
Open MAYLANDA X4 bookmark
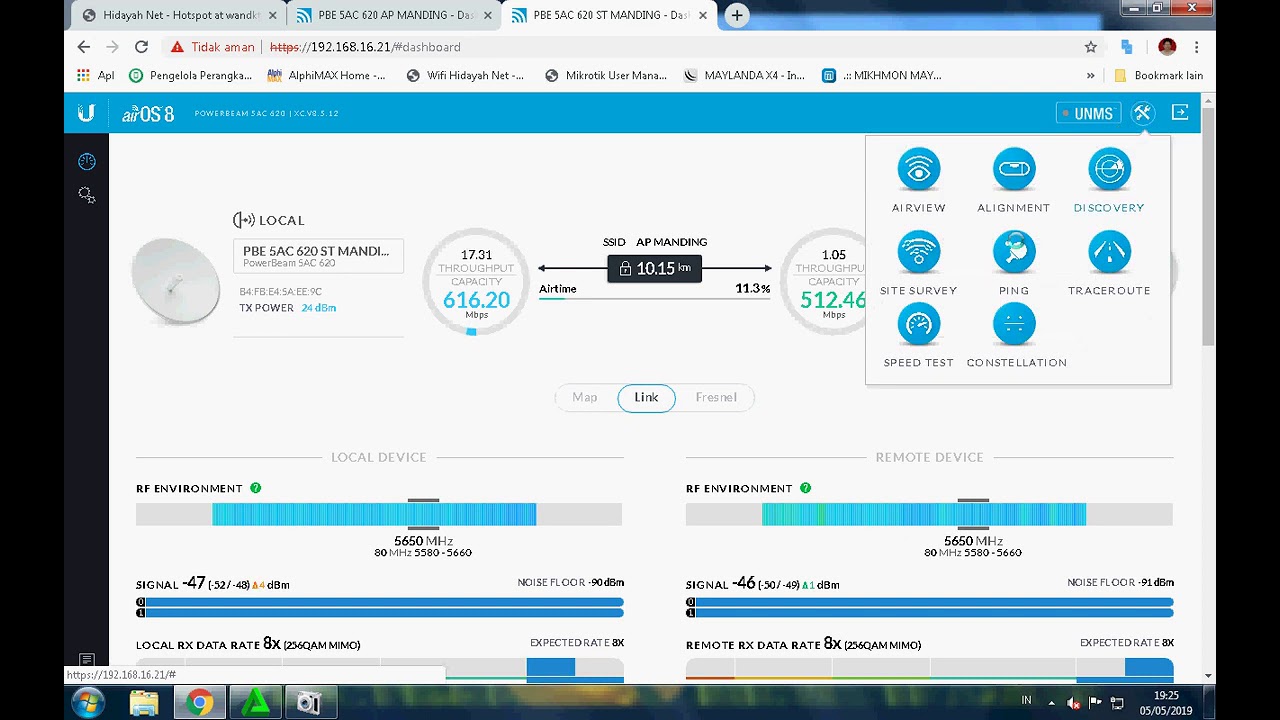pos(744,75)
